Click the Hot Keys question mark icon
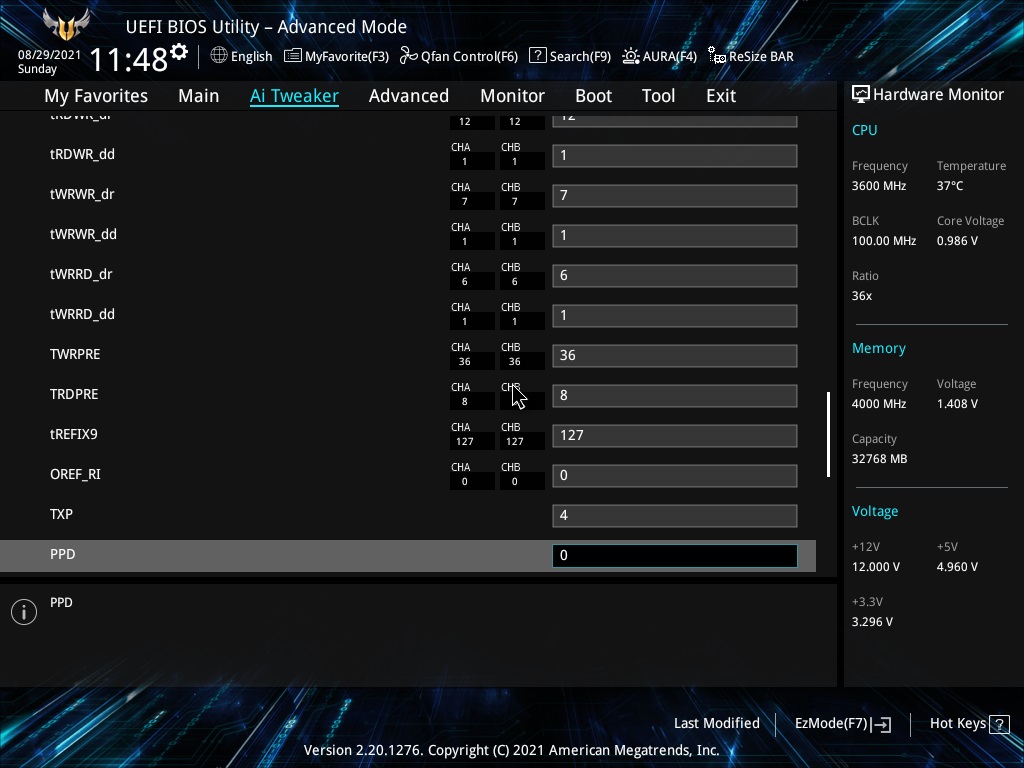The height and width of the screenshot is (768, 1024). click(999, 724)
